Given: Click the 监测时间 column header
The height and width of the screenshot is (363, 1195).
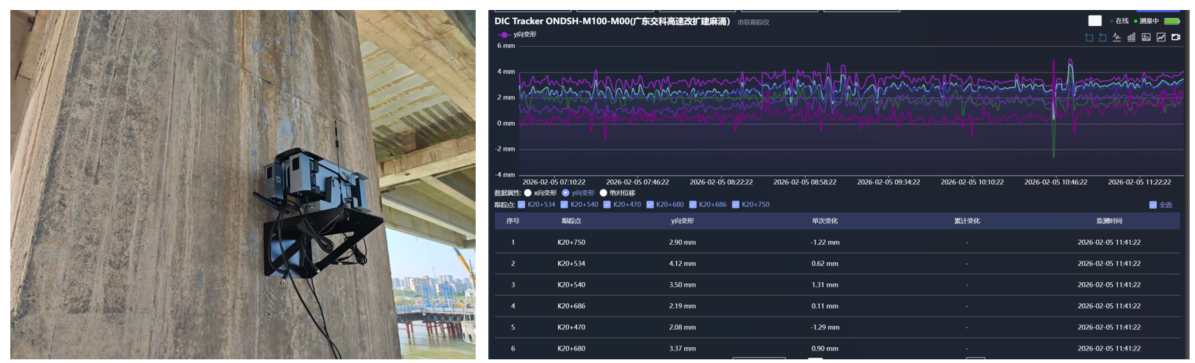Looking at the screenshot, I should [x=1109, y=221].
